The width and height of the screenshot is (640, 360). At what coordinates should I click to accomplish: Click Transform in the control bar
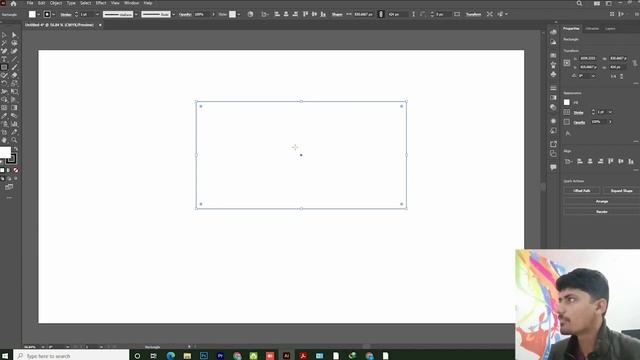(x=473, y=14)
